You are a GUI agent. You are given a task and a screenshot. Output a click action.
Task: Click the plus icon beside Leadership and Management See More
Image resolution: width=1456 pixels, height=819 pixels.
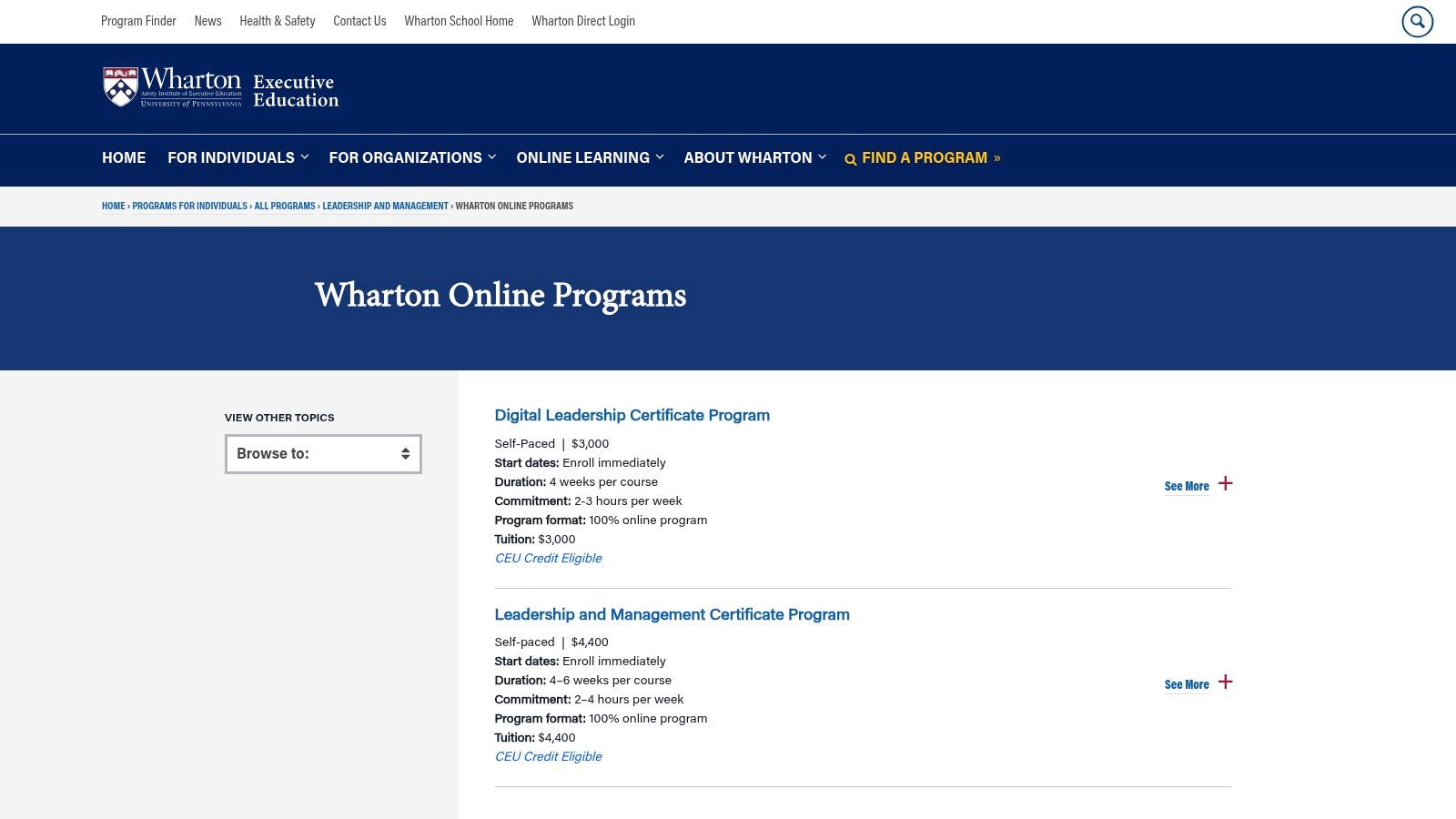1228,682
